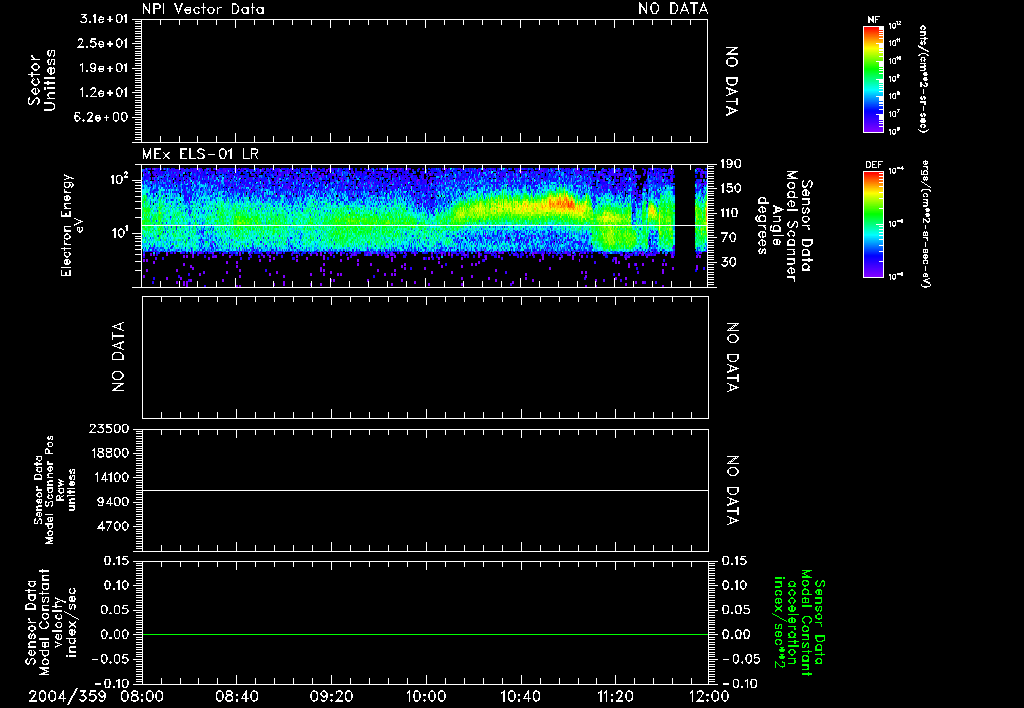Select the NPI Vector Data panel title
The width and height of the screenshot is (1024, 708).
pos(204,9)
